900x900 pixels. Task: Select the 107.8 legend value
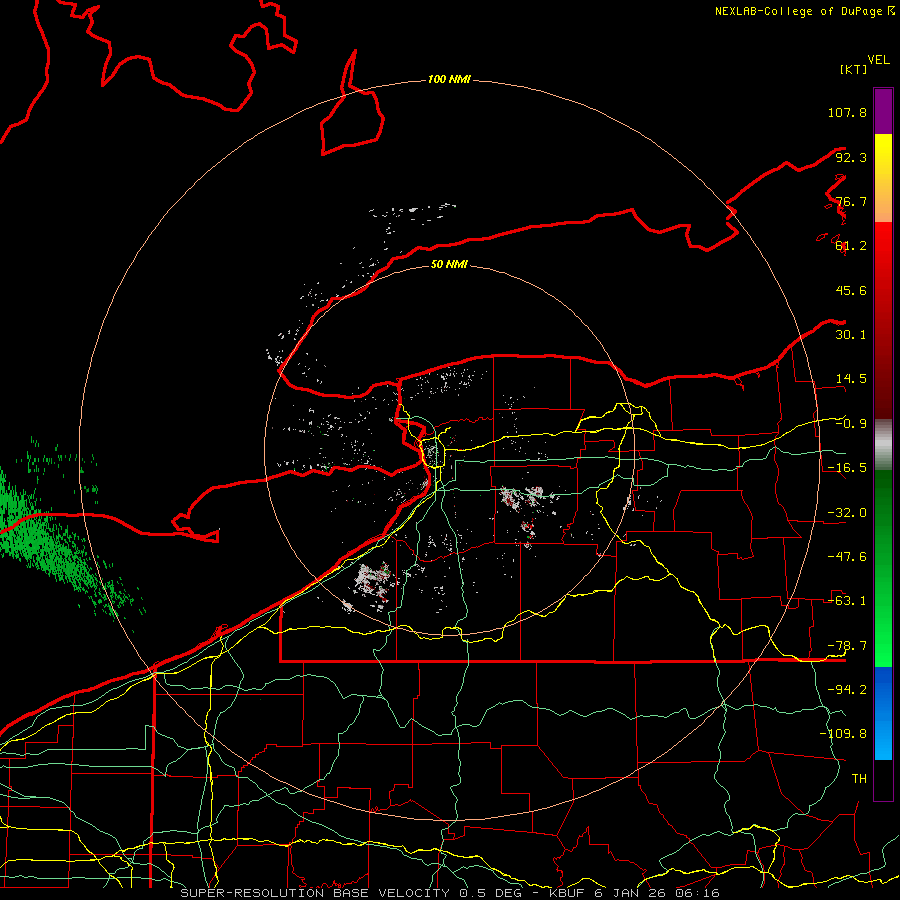click(847, 112)
